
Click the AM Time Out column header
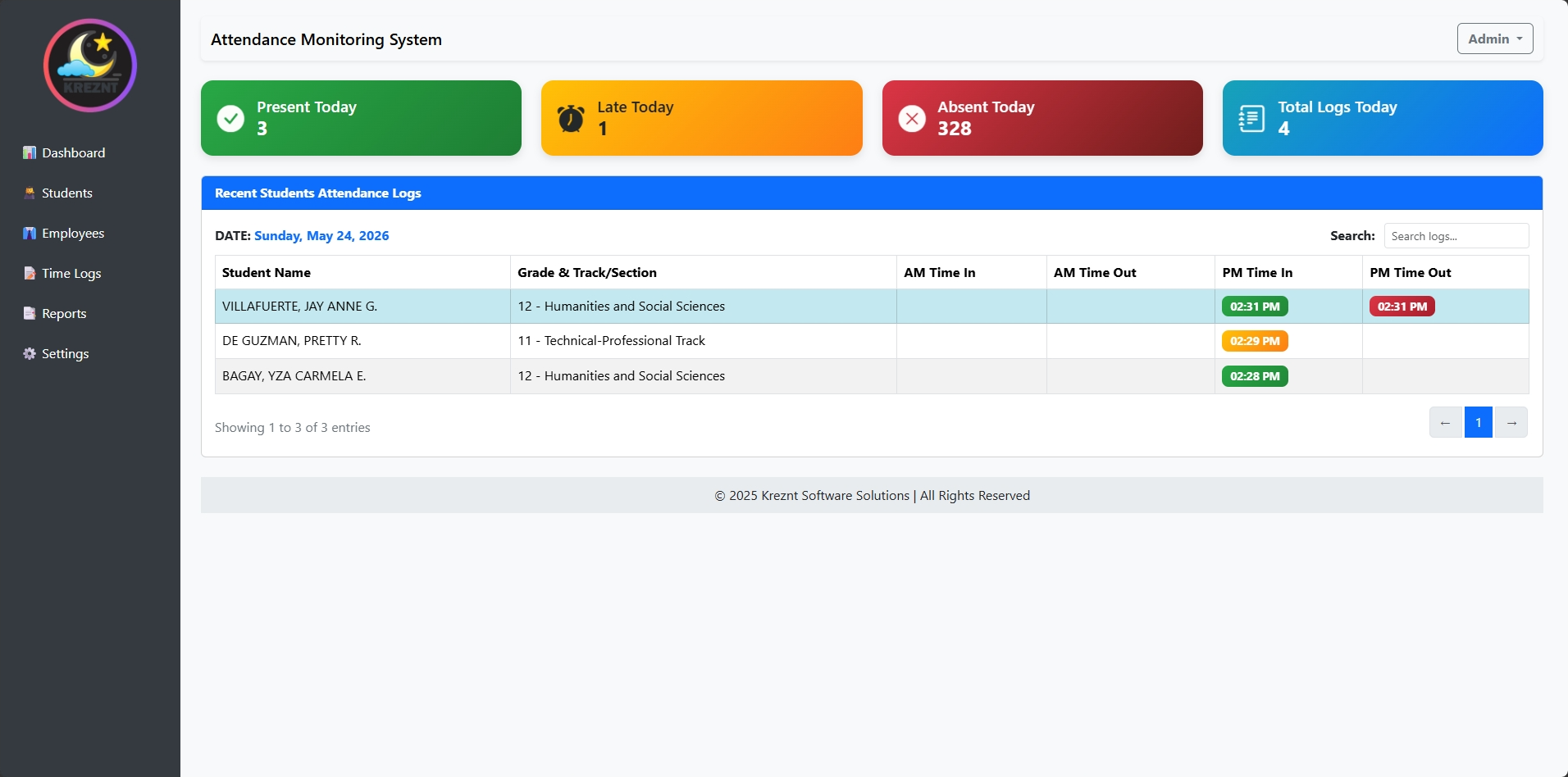(1131, 272)
